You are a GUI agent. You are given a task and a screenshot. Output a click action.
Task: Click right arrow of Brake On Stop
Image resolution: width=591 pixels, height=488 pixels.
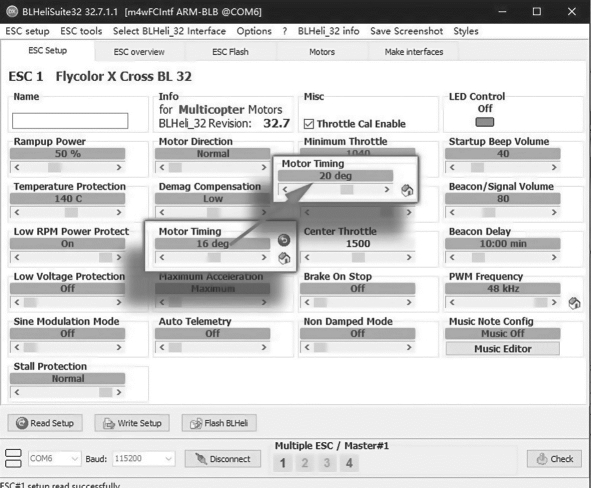pyautogui.click(x=409, y=303)
